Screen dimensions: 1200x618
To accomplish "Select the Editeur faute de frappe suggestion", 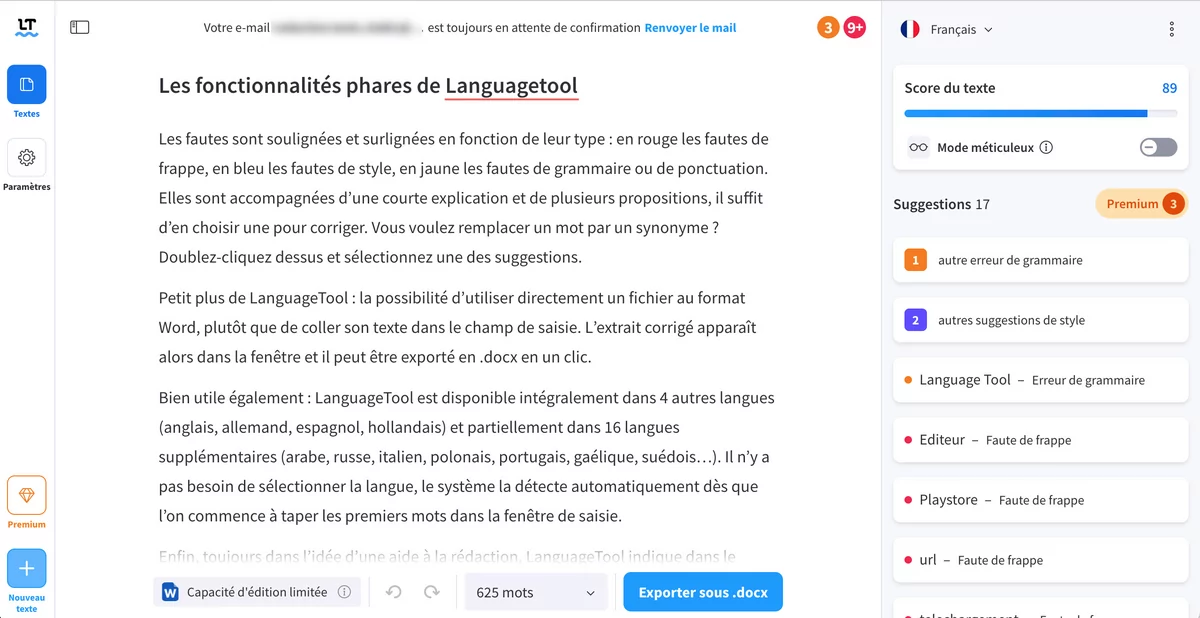I will pos(1040,440).
